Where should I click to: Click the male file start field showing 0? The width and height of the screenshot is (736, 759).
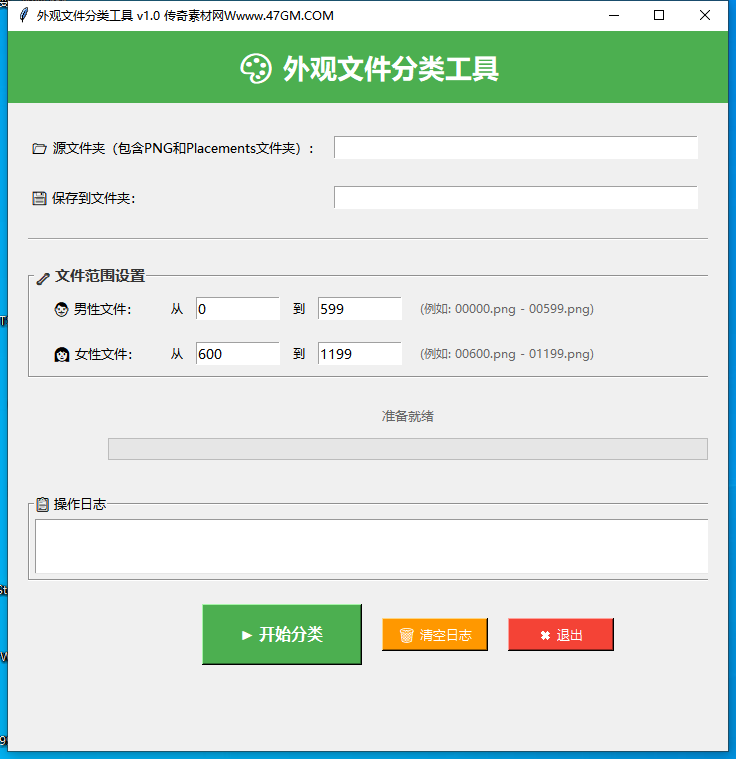(237, 309)
